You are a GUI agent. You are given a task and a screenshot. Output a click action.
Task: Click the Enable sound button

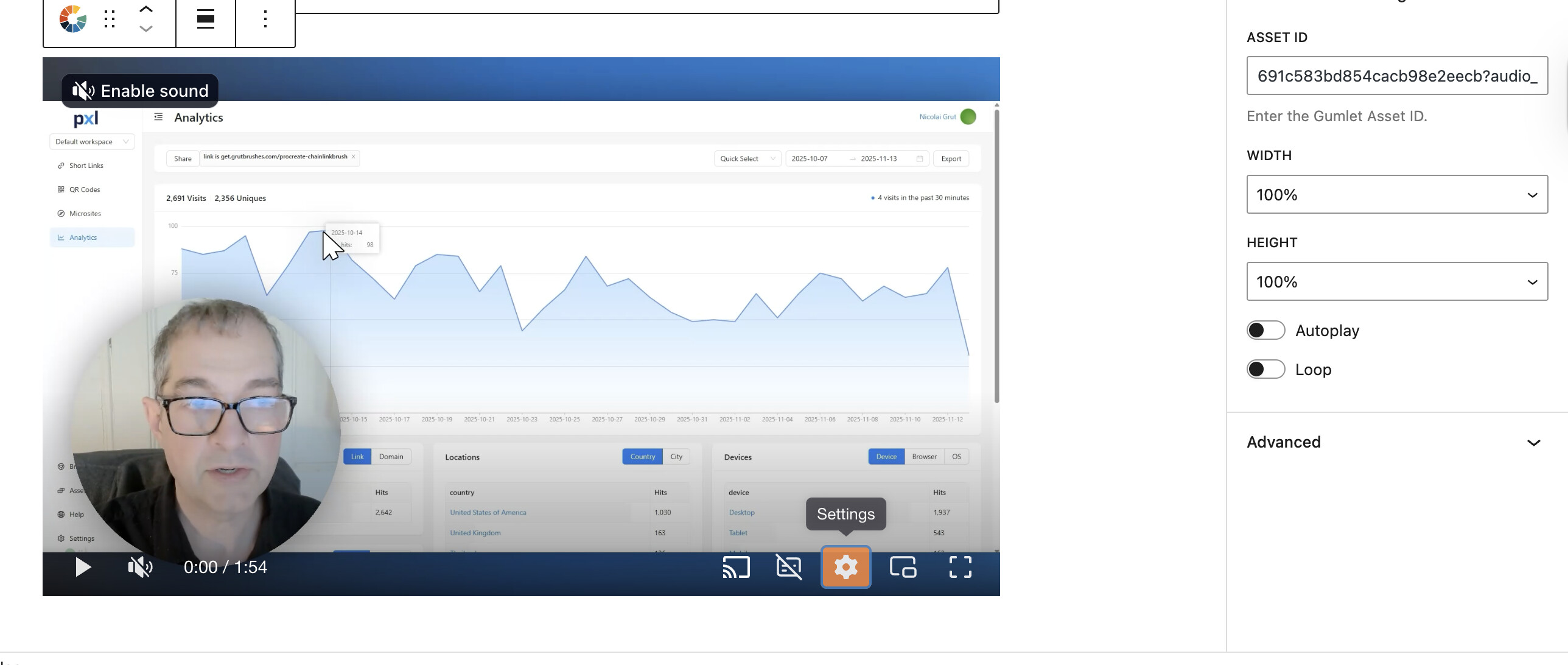(x=140, y=91)
